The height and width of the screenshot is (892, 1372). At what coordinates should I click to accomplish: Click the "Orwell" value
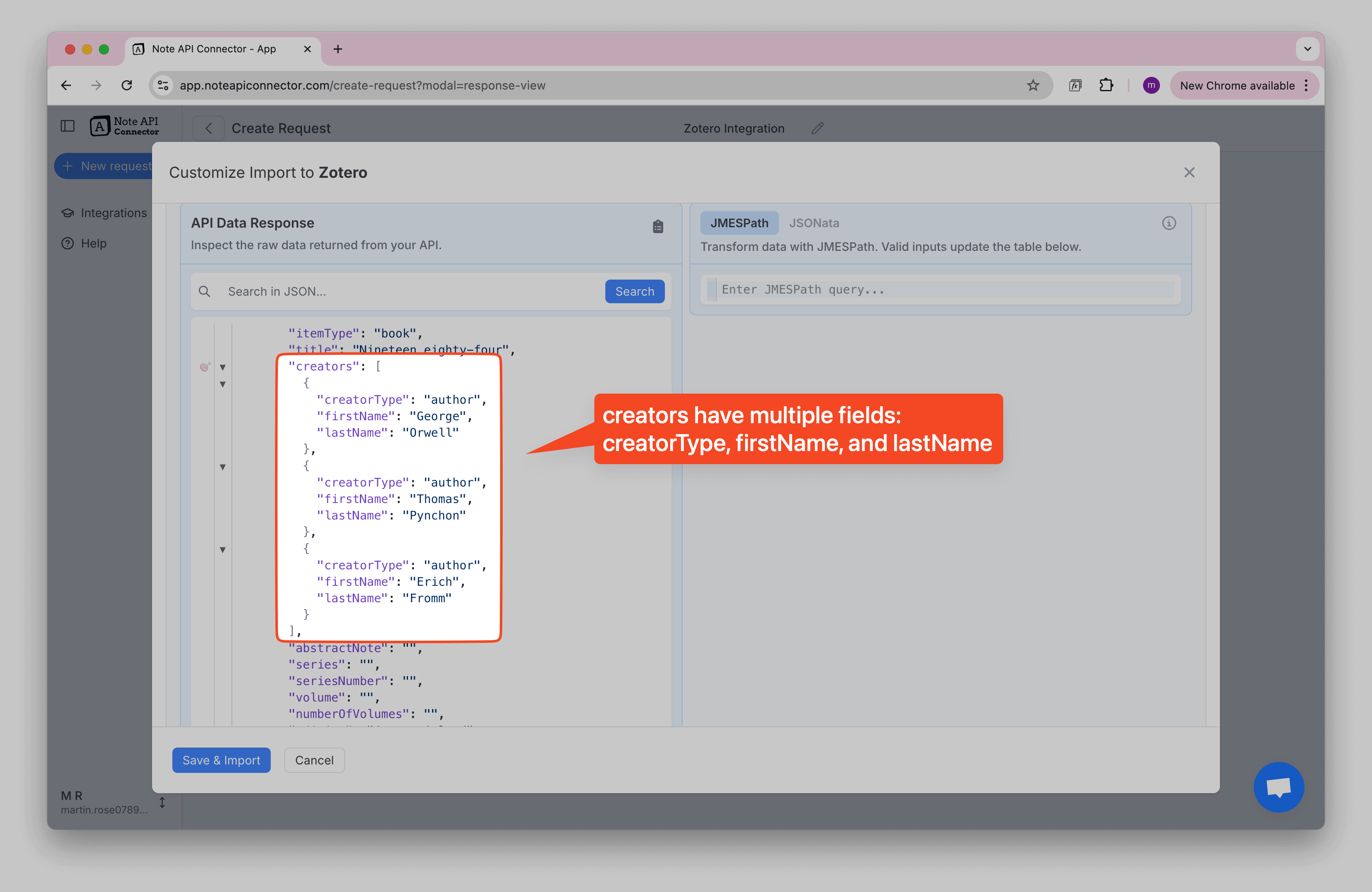(430, 432)
